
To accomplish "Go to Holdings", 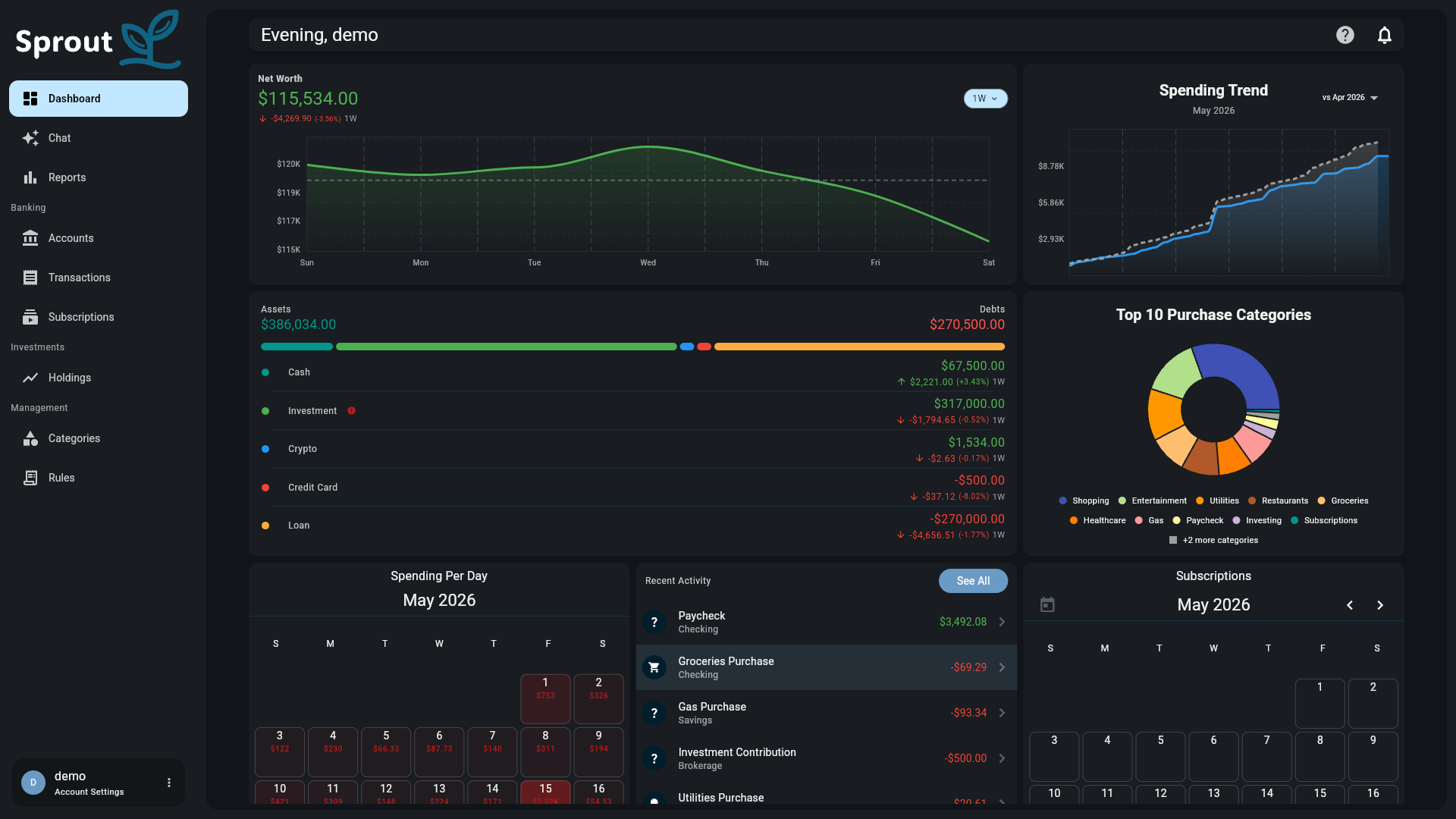I will (x=99, y=378).
